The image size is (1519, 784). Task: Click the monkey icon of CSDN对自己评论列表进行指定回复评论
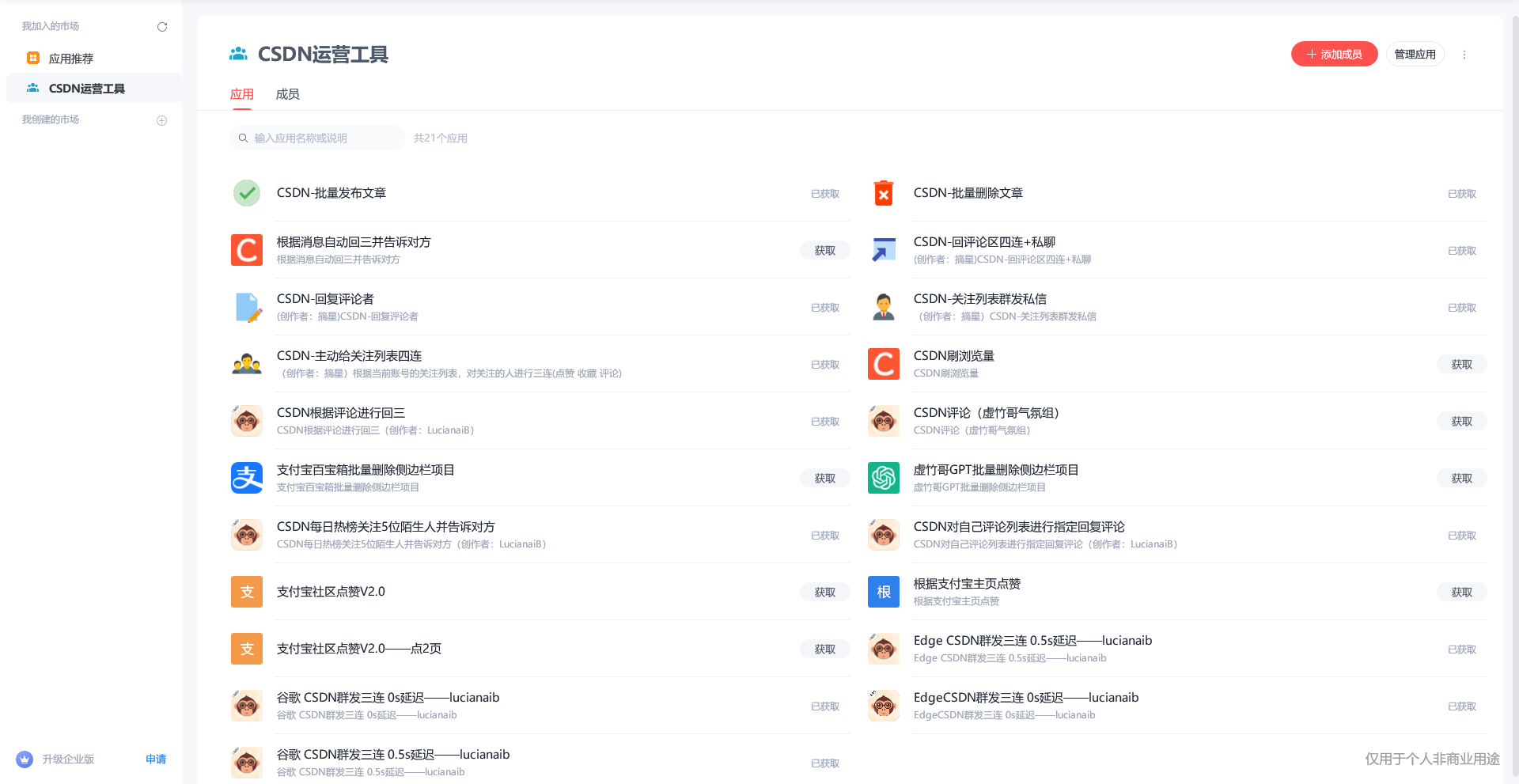(x=884, y=535)
